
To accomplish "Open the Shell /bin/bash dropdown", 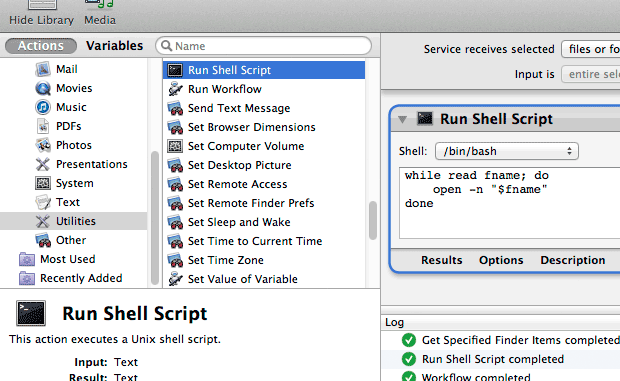I will tap(507, 151).
